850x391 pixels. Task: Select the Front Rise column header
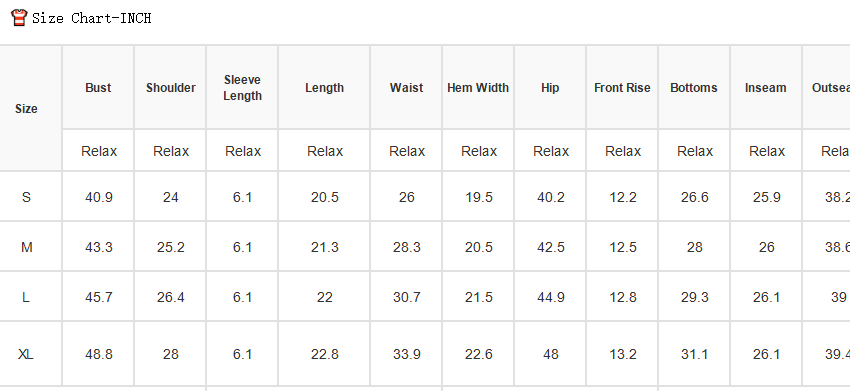[x=622, y=88]
